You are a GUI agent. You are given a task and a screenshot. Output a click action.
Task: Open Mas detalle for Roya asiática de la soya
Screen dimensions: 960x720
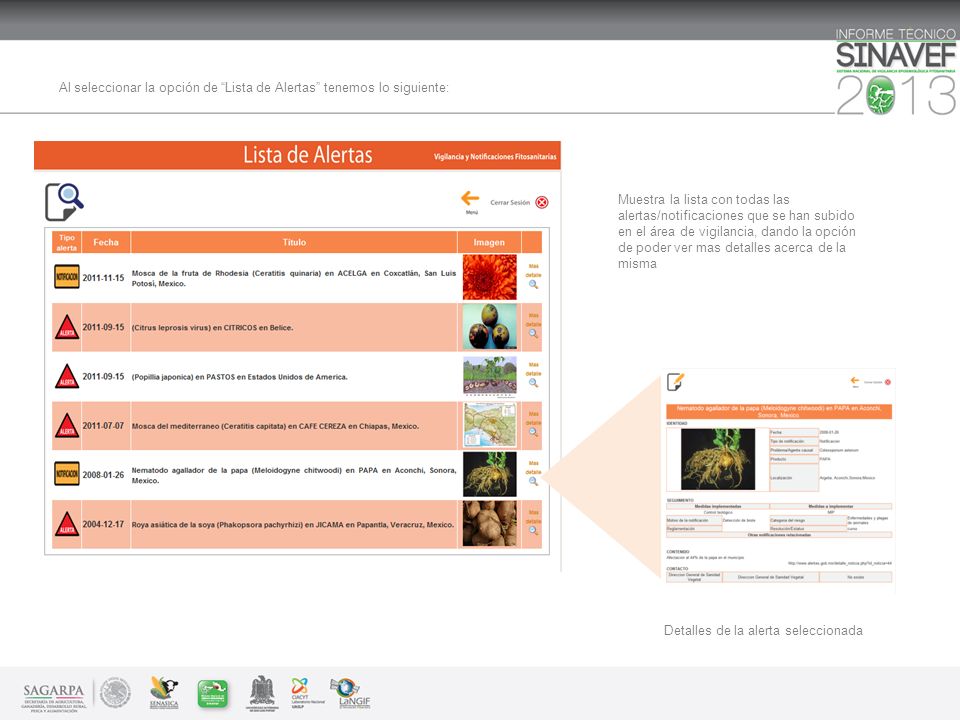point(533,522)
